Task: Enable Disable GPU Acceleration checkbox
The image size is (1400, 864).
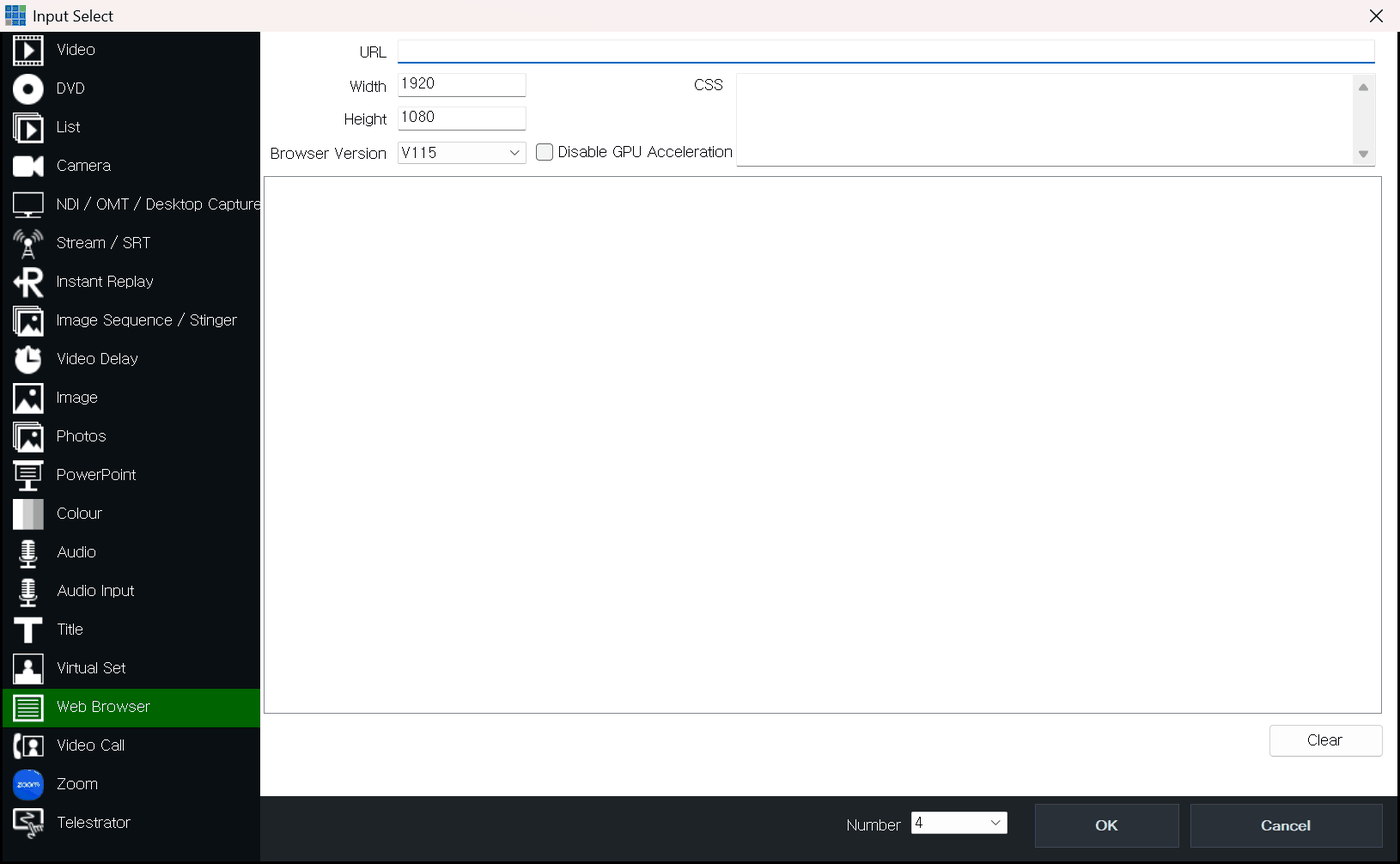Action: [x=545, y=152]
